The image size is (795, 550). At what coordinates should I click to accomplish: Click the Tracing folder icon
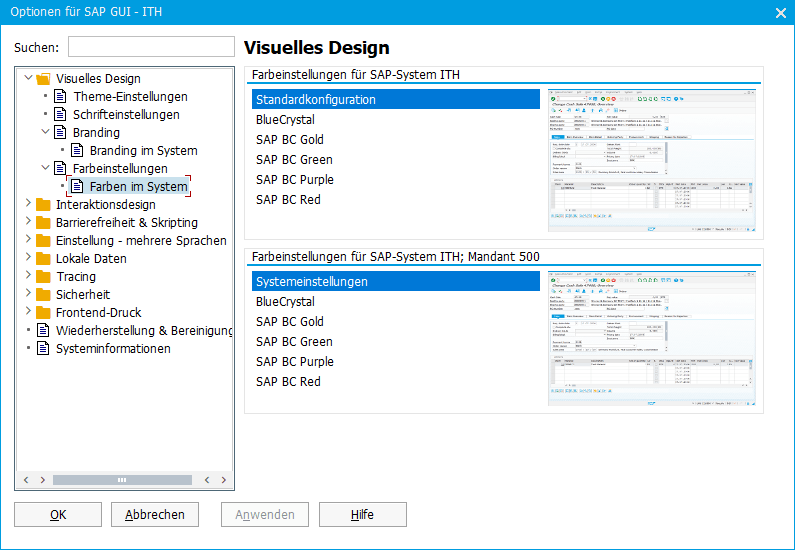tap(44, 277)
